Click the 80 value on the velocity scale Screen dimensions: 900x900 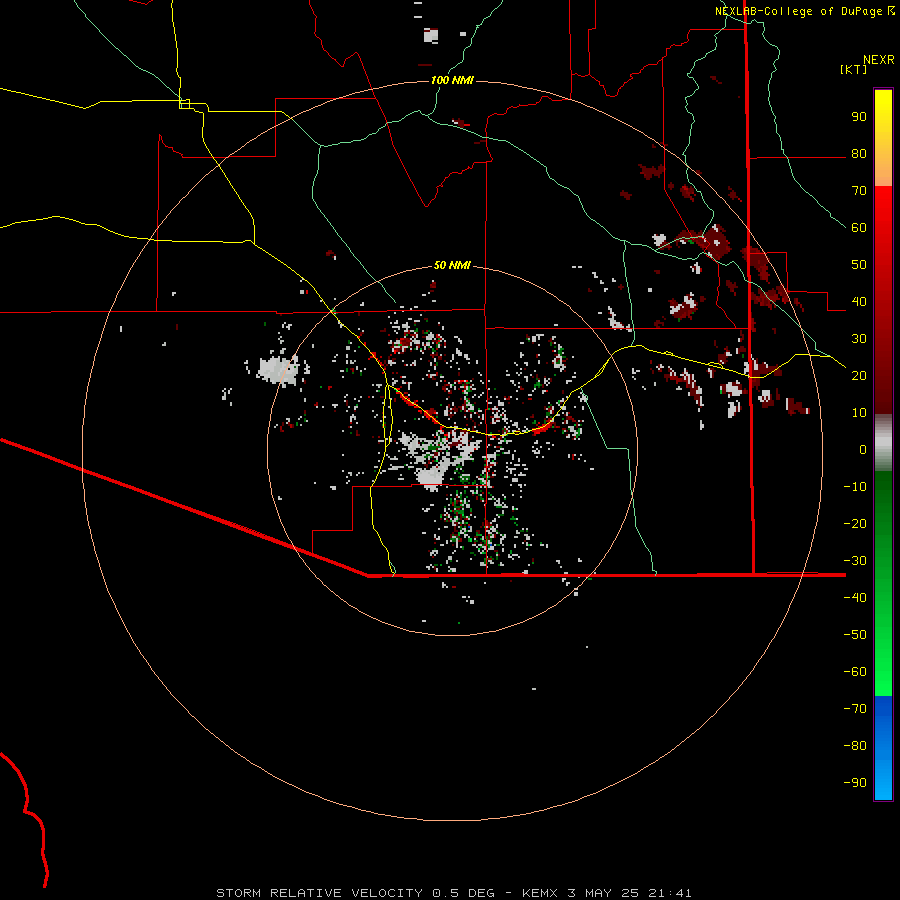859,153
